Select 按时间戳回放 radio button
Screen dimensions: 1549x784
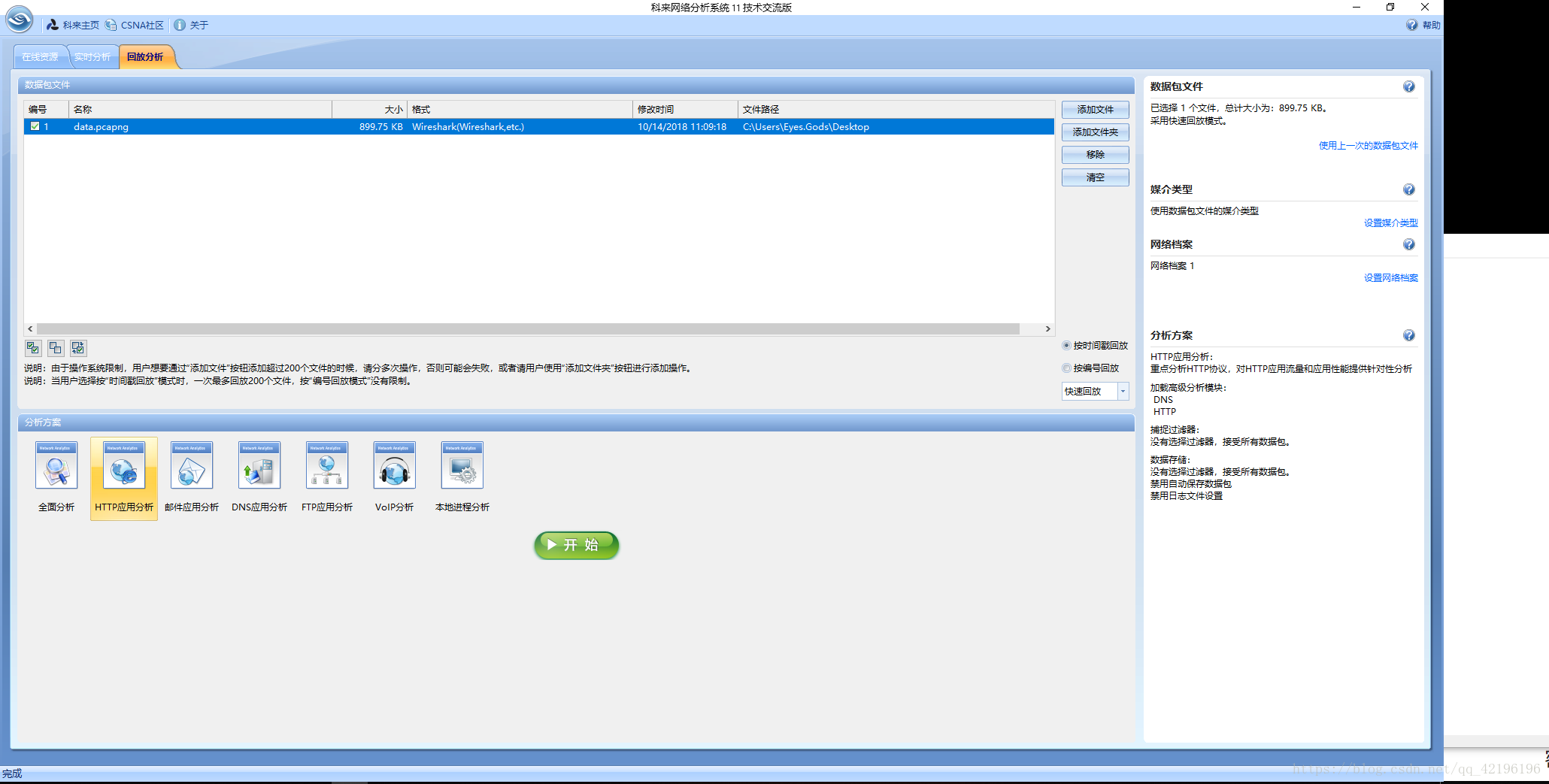click(1066, 346)
